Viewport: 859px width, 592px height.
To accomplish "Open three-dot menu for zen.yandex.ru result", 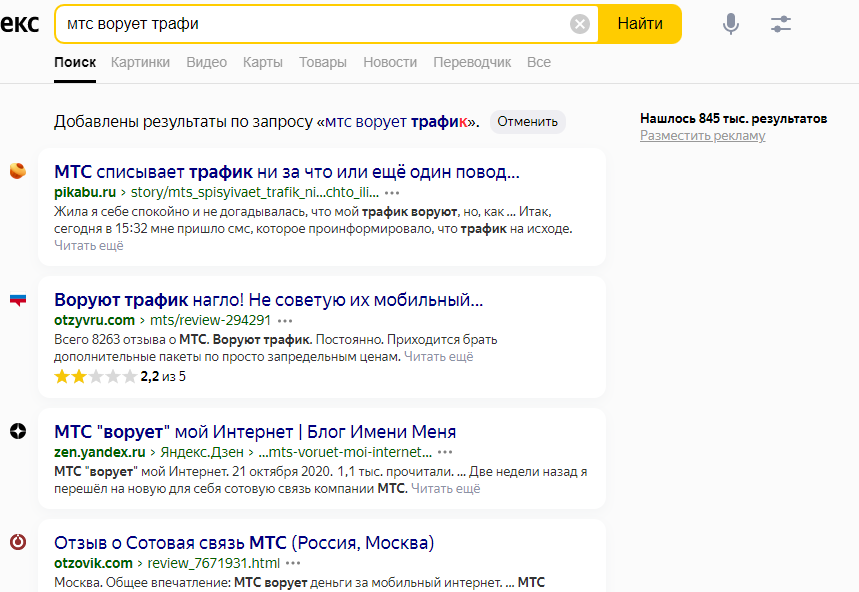I will tap(445, 452).
